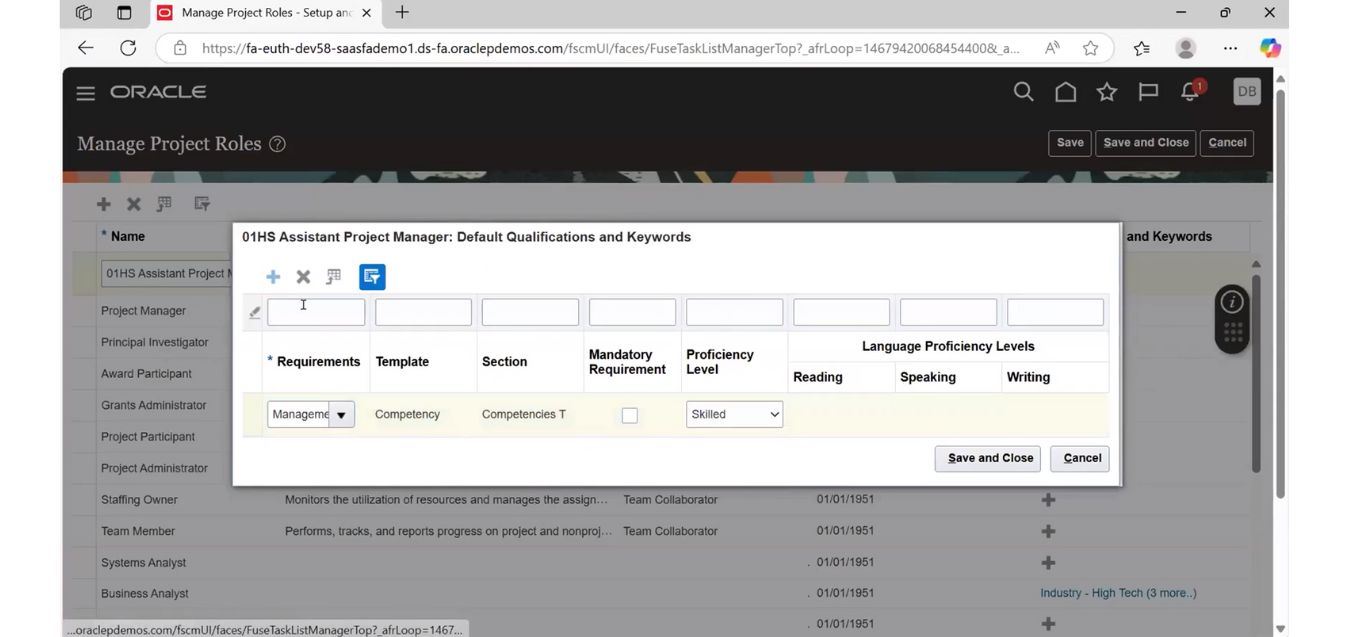
Task: Click Cancel in the page header
Action: pos(1226,142)
